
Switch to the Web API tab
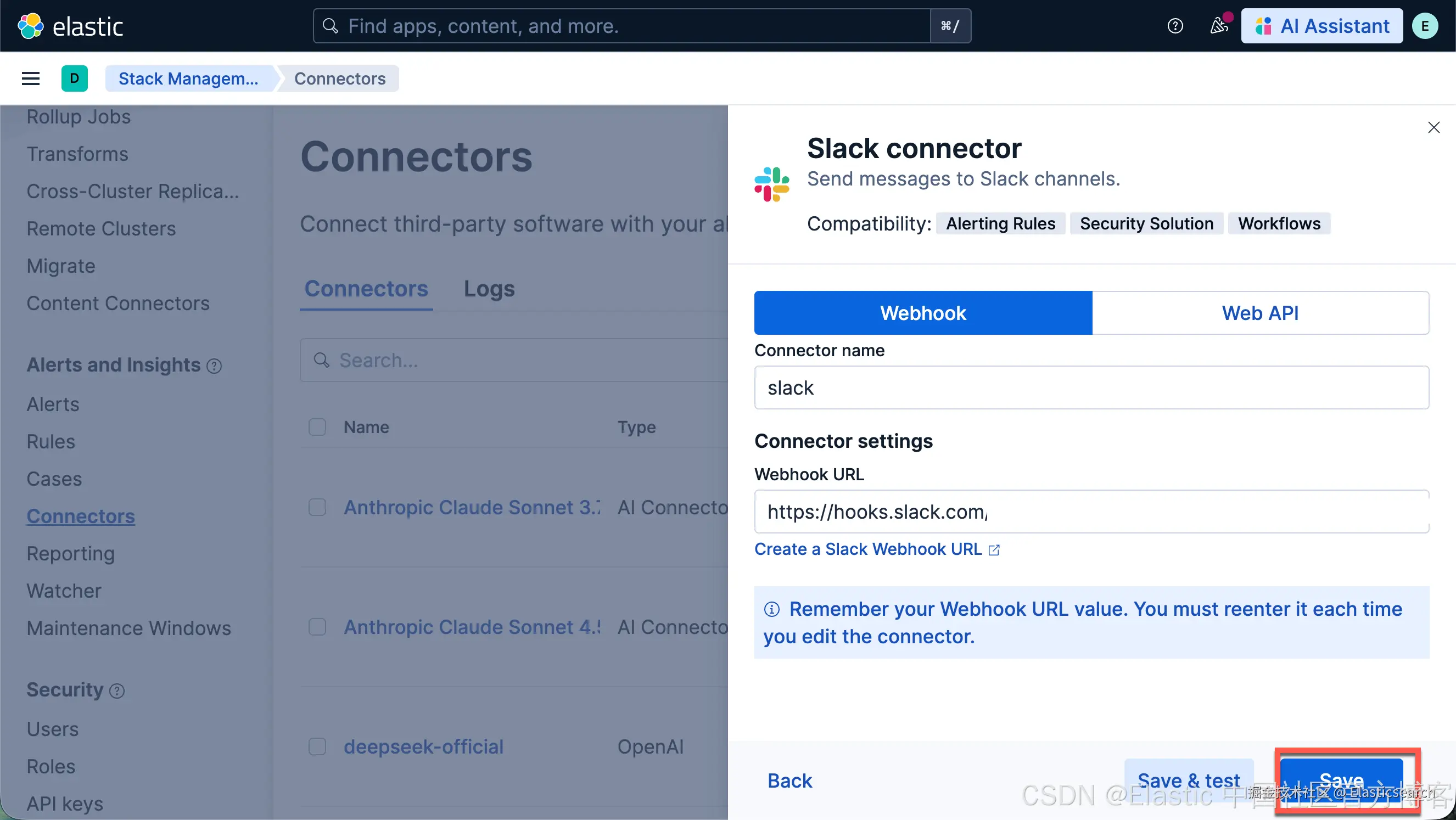tap(1260, 313)
